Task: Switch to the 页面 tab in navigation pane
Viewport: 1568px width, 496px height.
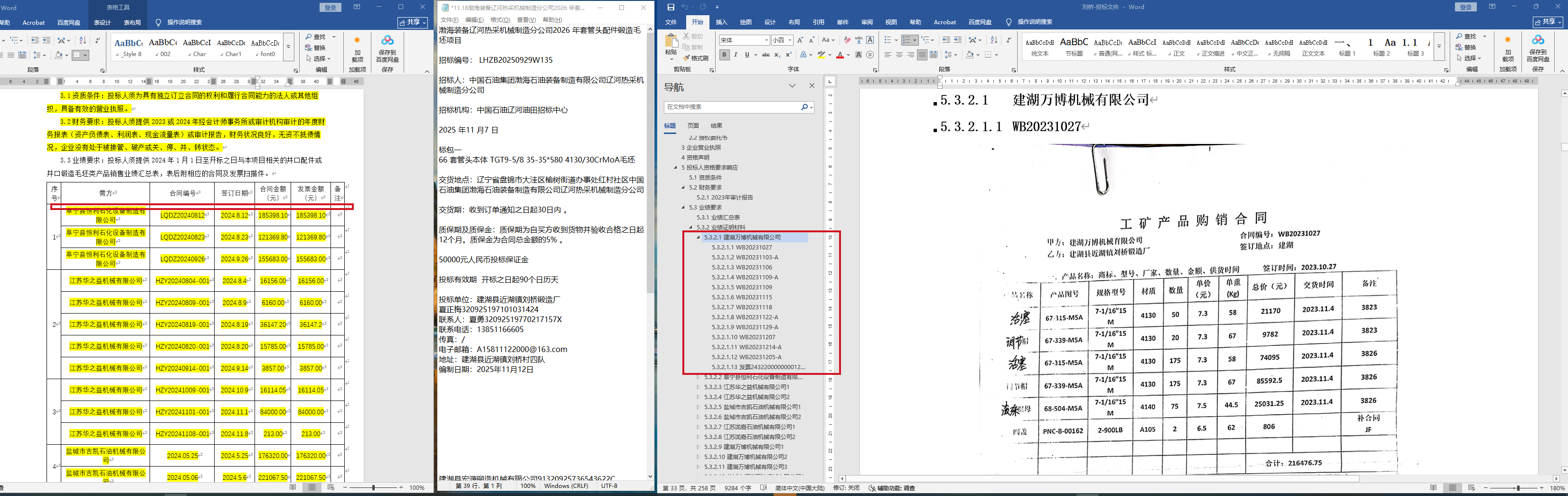Action: (x=693, y=125)
